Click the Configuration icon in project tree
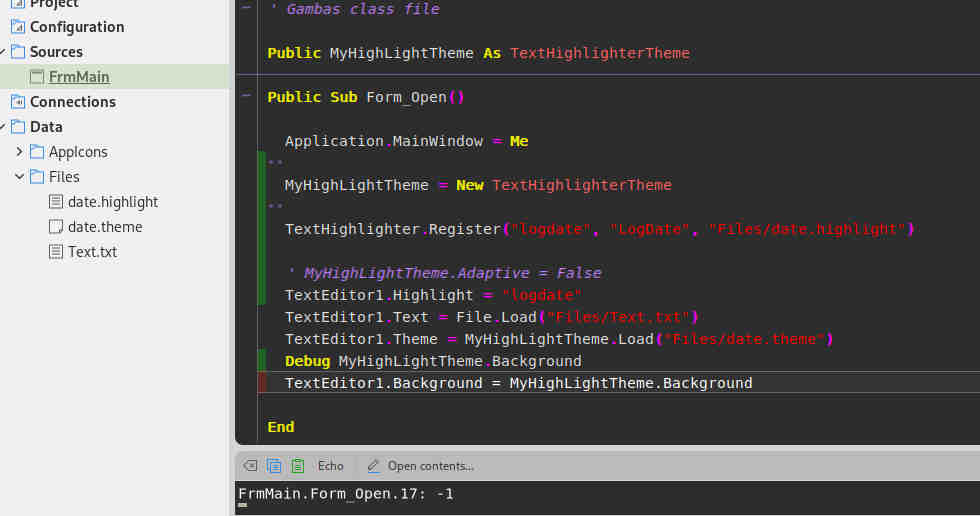980x516 pixels. point(18,27)
